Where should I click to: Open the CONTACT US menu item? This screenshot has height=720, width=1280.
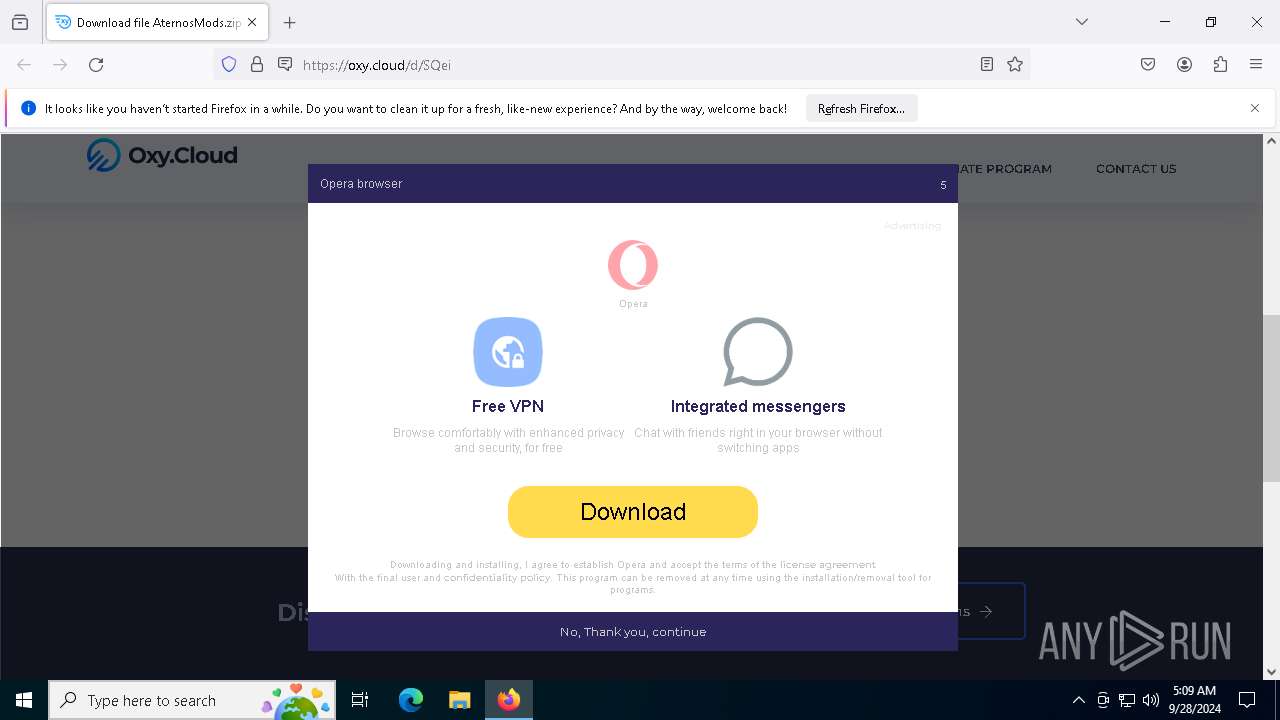coord(1136,169)
